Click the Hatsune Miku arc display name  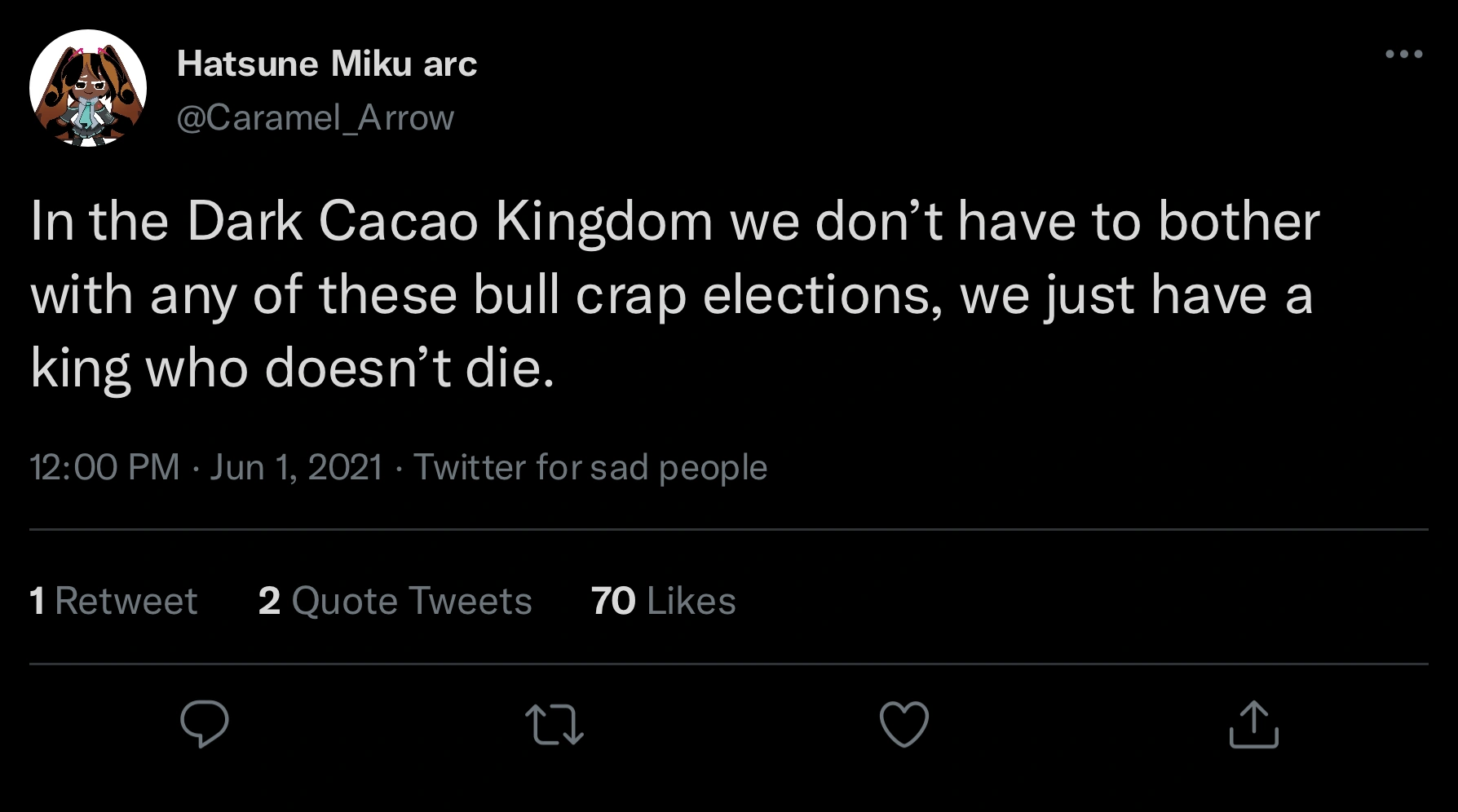326,64
